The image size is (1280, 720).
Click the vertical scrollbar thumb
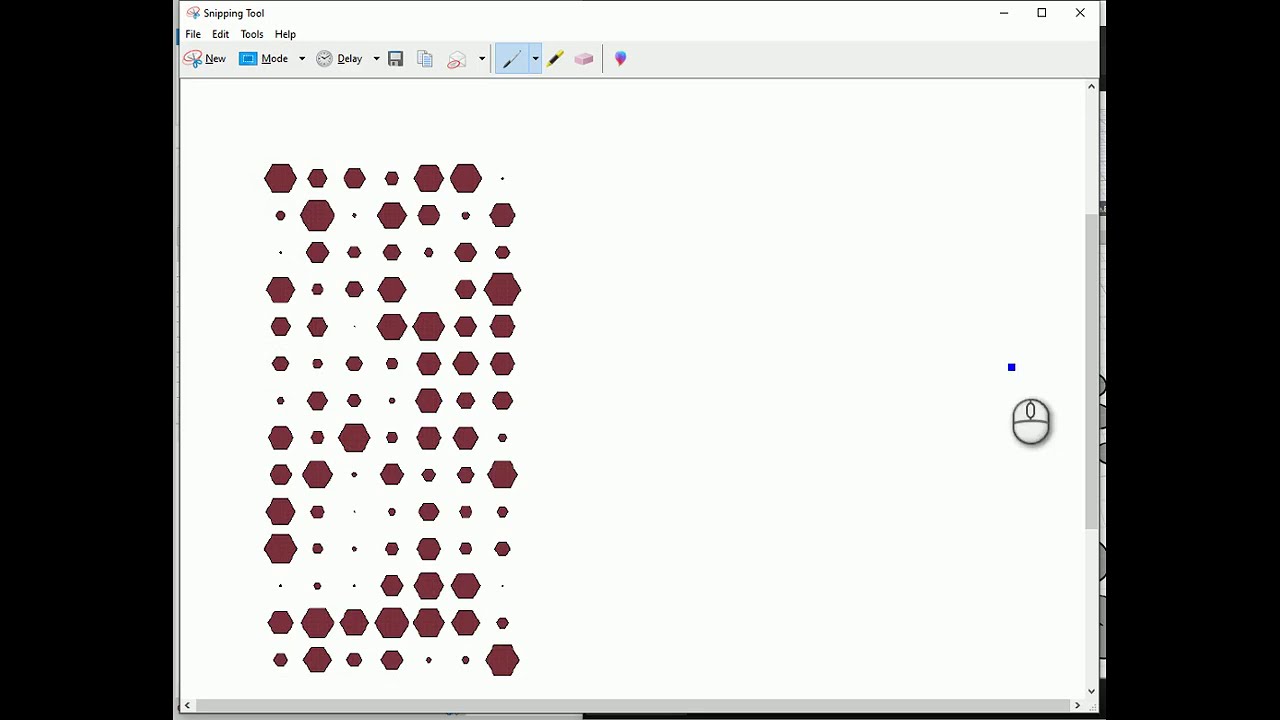point(1091,372)
